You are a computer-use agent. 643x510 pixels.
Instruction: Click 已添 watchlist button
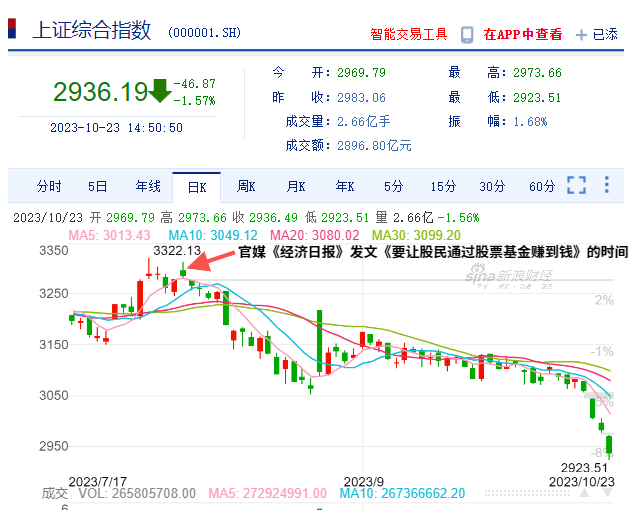[605, 34]
